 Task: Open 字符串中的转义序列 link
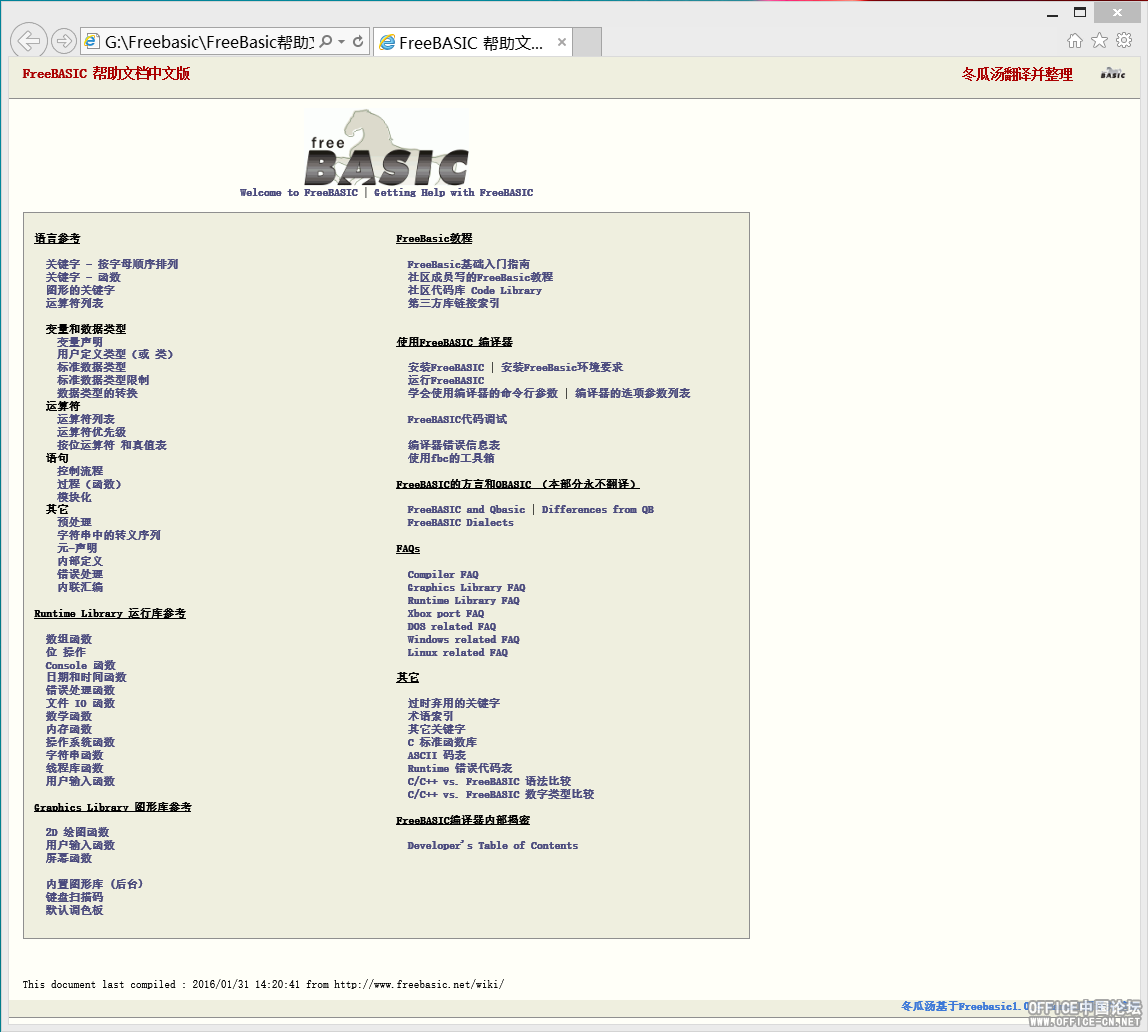[109, 535]
